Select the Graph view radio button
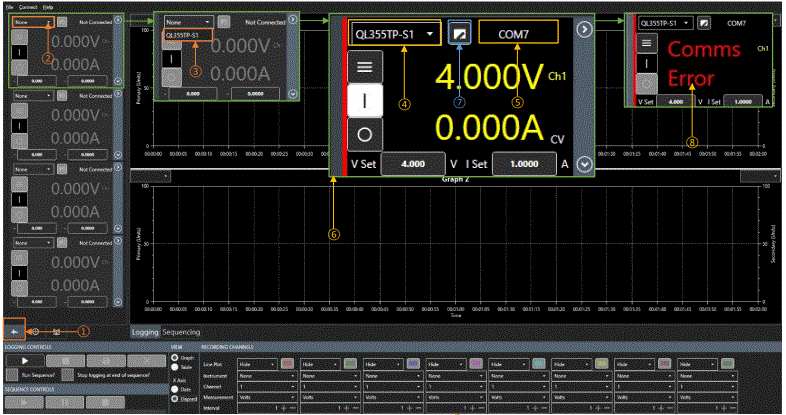 175,358
